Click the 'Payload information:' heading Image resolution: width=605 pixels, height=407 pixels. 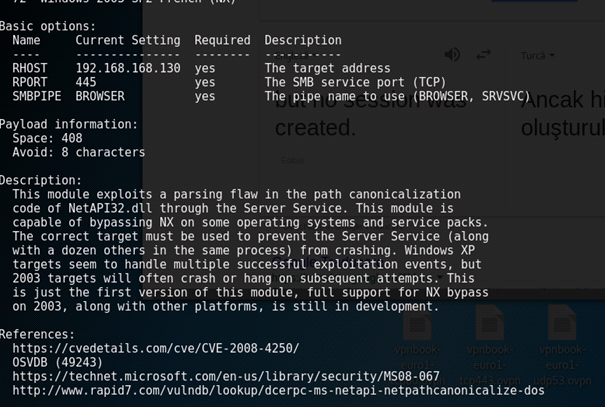(x=69, y=124)
